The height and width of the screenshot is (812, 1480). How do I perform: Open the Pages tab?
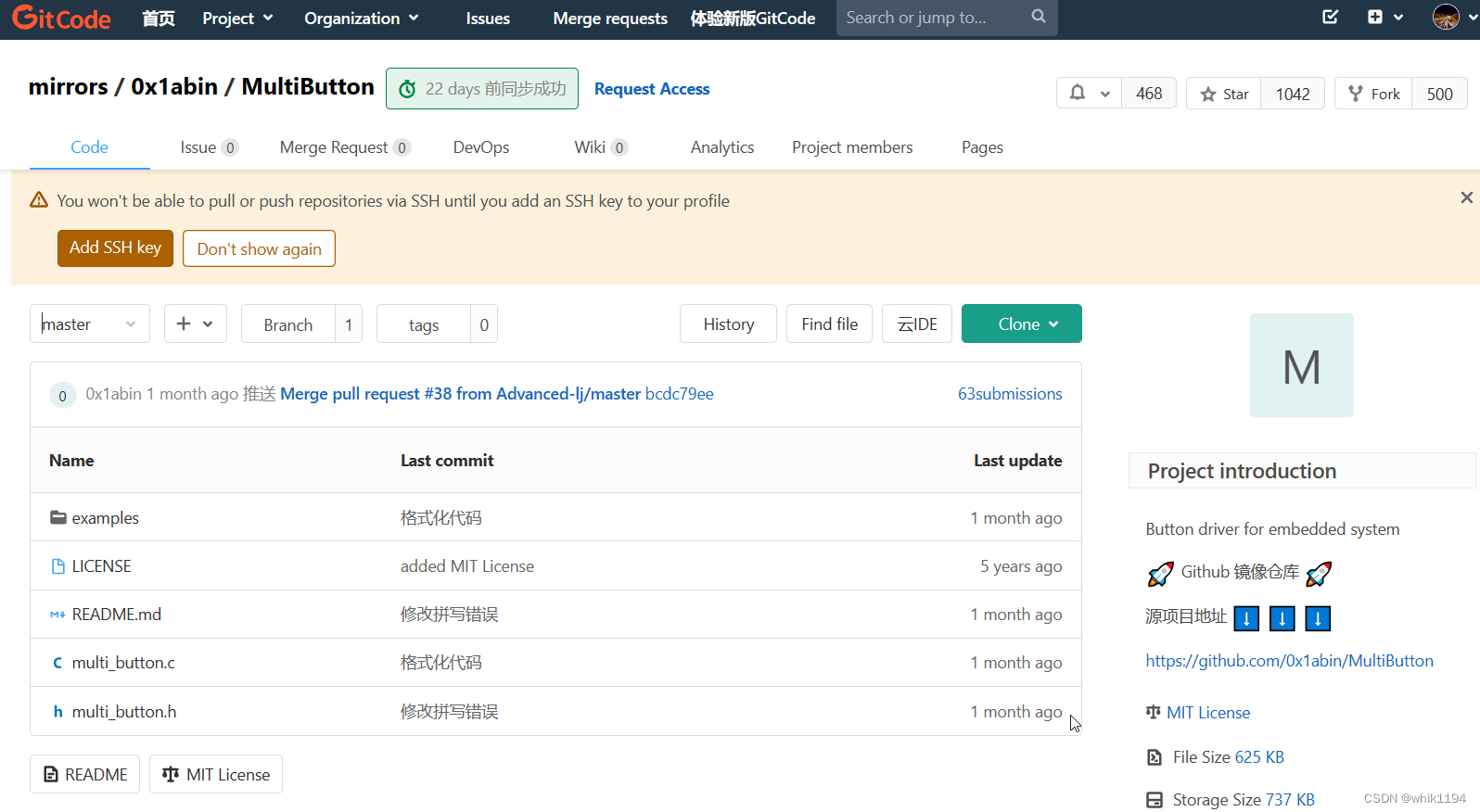coord(982,147)
